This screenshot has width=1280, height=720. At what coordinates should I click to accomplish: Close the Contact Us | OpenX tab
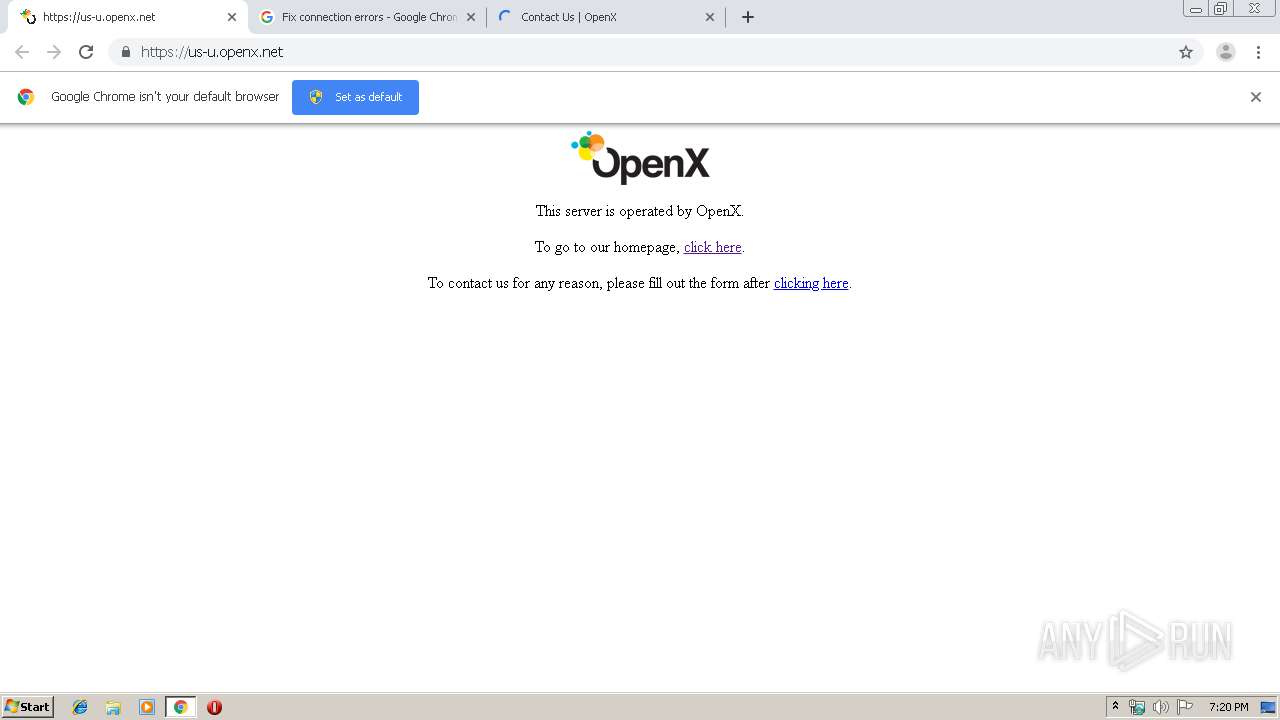[710, 17]
